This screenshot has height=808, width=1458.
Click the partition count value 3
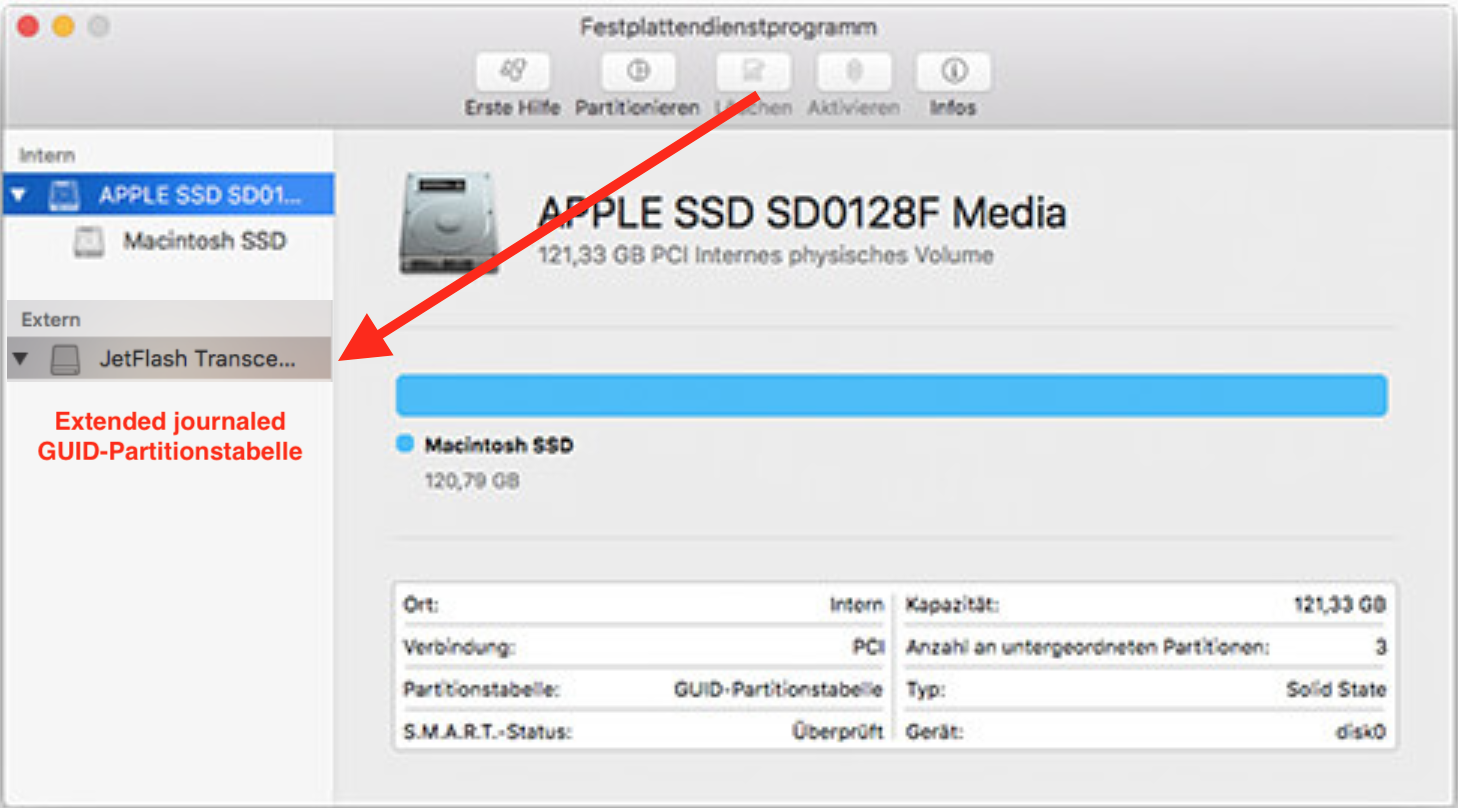1381,647
